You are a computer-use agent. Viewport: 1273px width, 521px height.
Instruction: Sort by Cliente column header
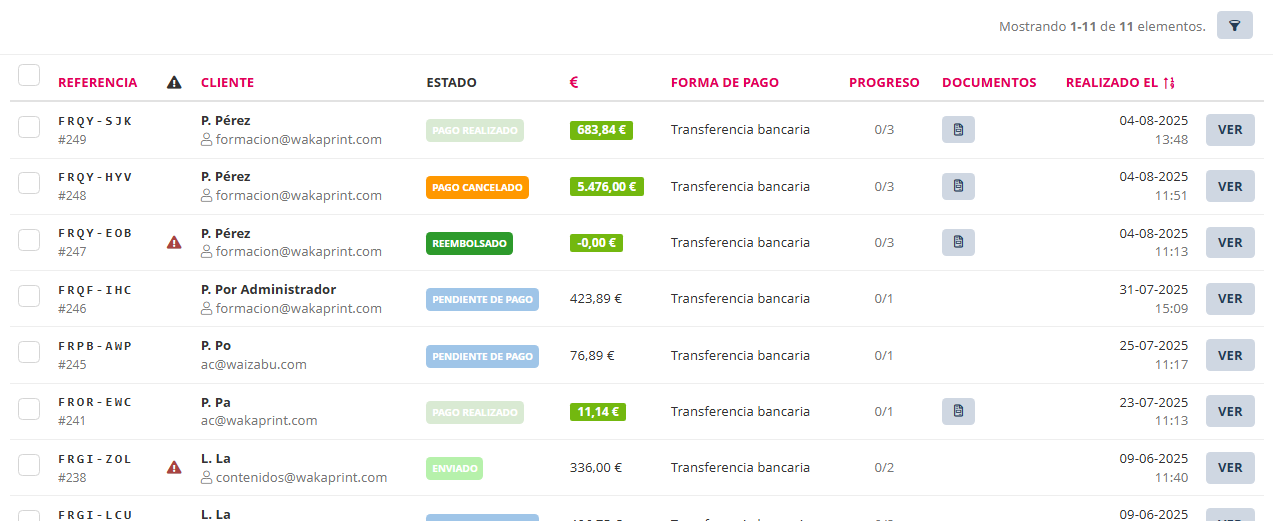coord(227,83)
